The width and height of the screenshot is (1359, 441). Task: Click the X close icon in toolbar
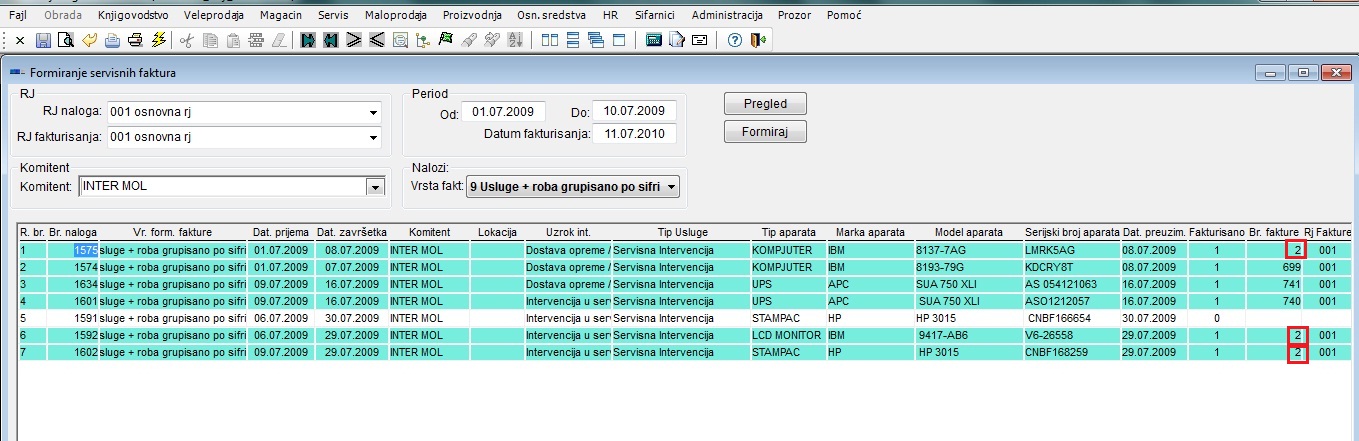[20, 41]
